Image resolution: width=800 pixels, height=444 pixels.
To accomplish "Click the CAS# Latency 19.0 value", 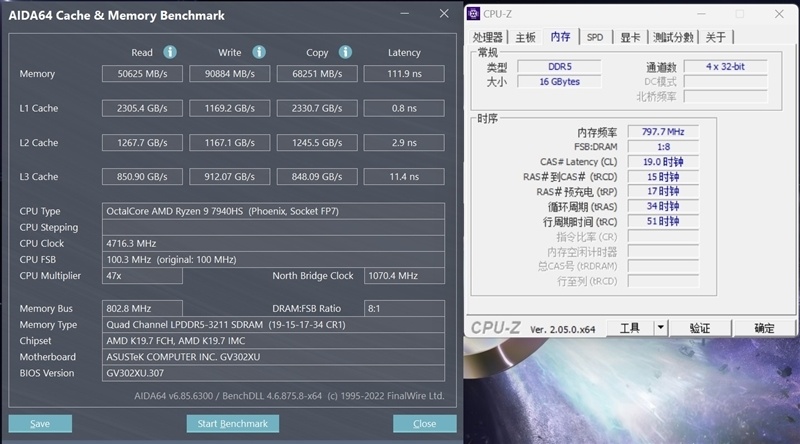I will 663,162.
